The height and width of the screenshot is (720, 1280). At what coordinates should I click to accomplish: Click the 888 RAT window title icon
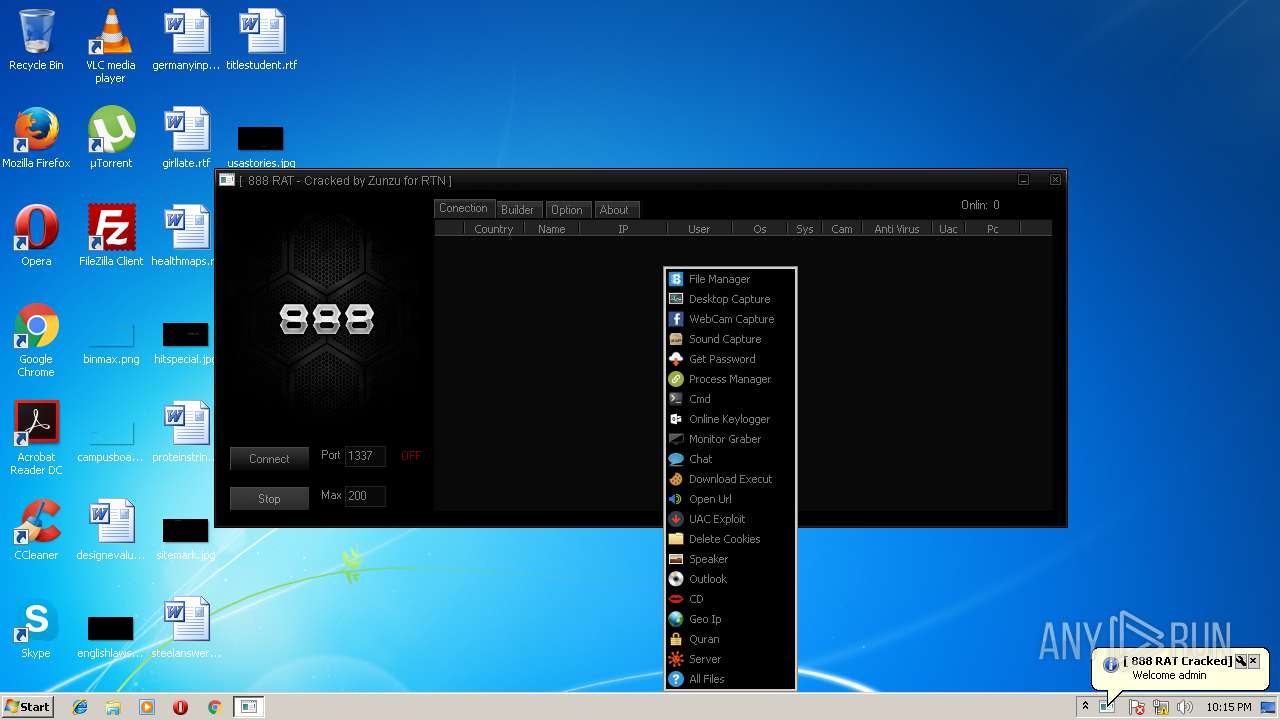[227, 180]
